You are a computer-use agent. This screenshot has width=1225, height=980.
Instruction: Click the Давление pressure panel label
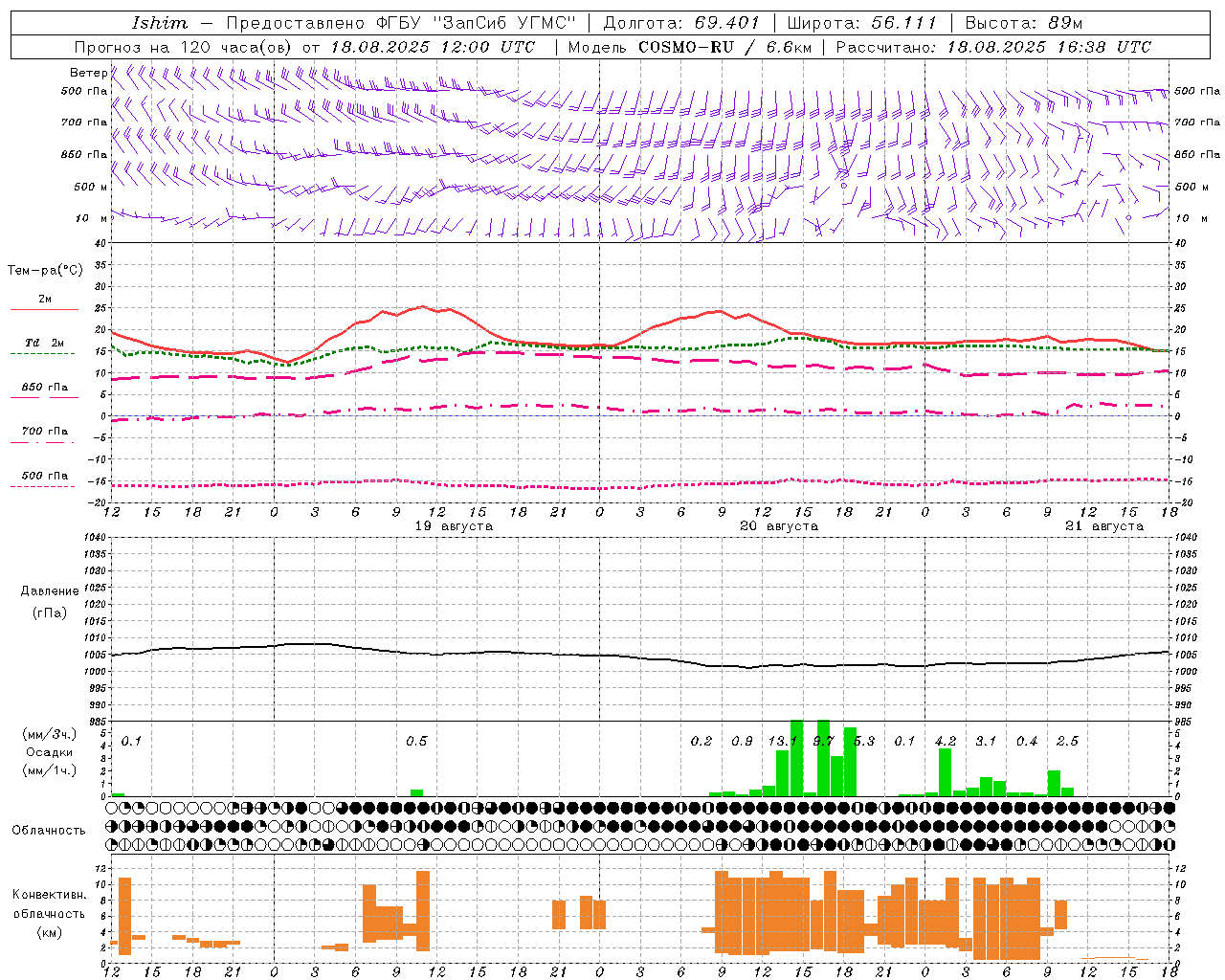(50, 591)
